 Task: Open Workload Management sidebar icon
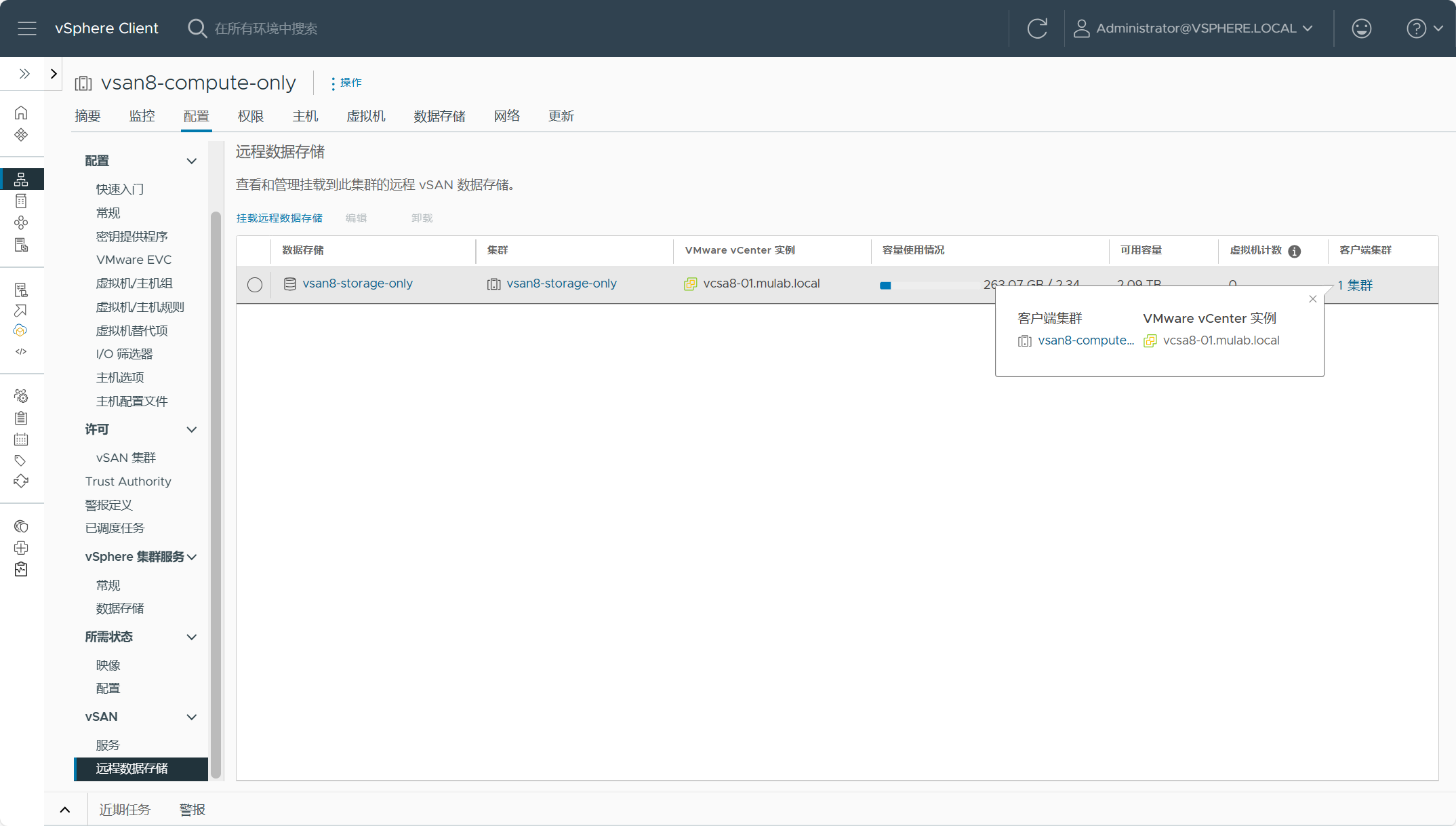tap(21, 222)
